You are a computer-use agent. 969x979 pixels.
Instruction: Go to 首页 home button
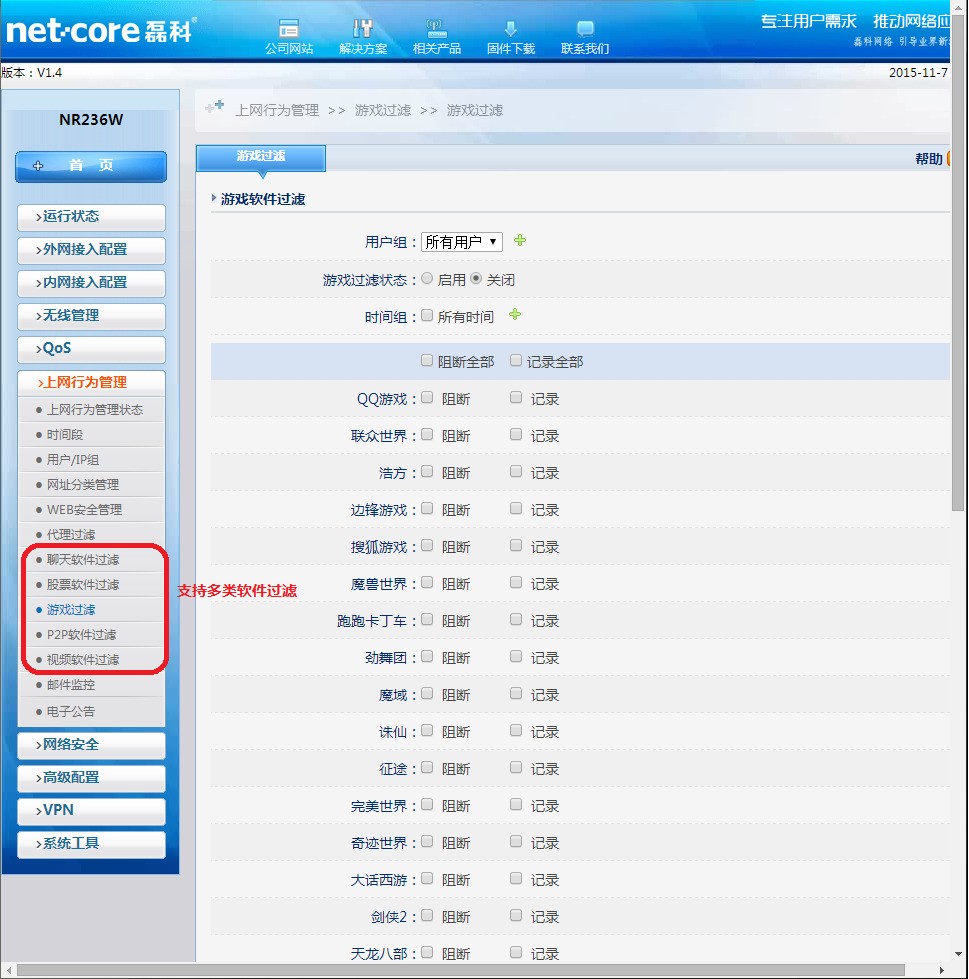(91, 166)
